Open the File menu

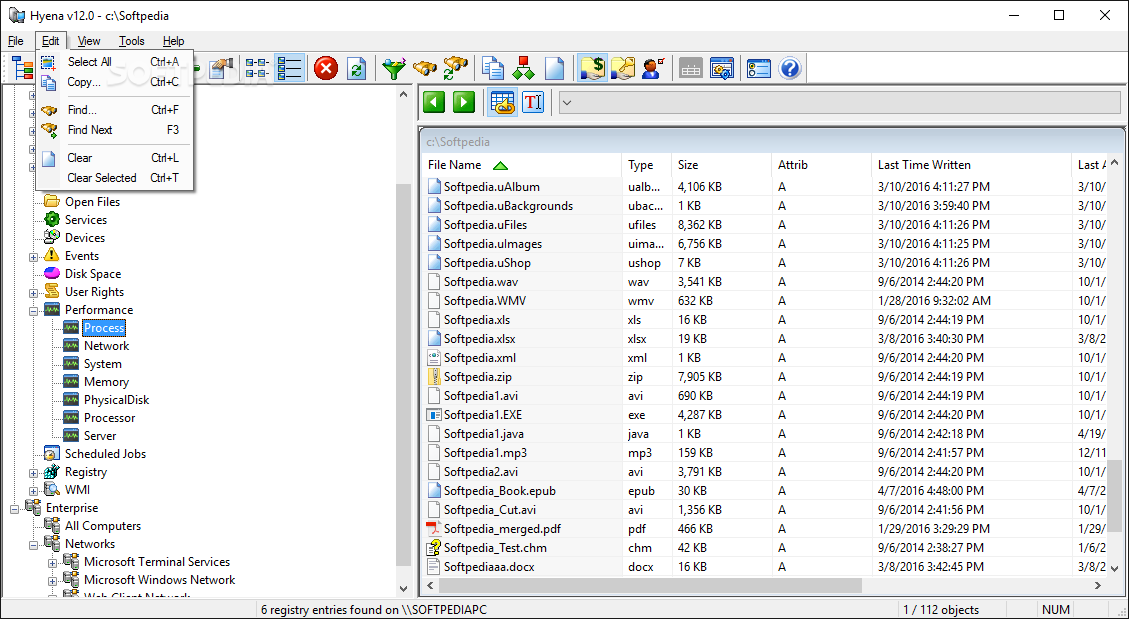coord(16,41)
